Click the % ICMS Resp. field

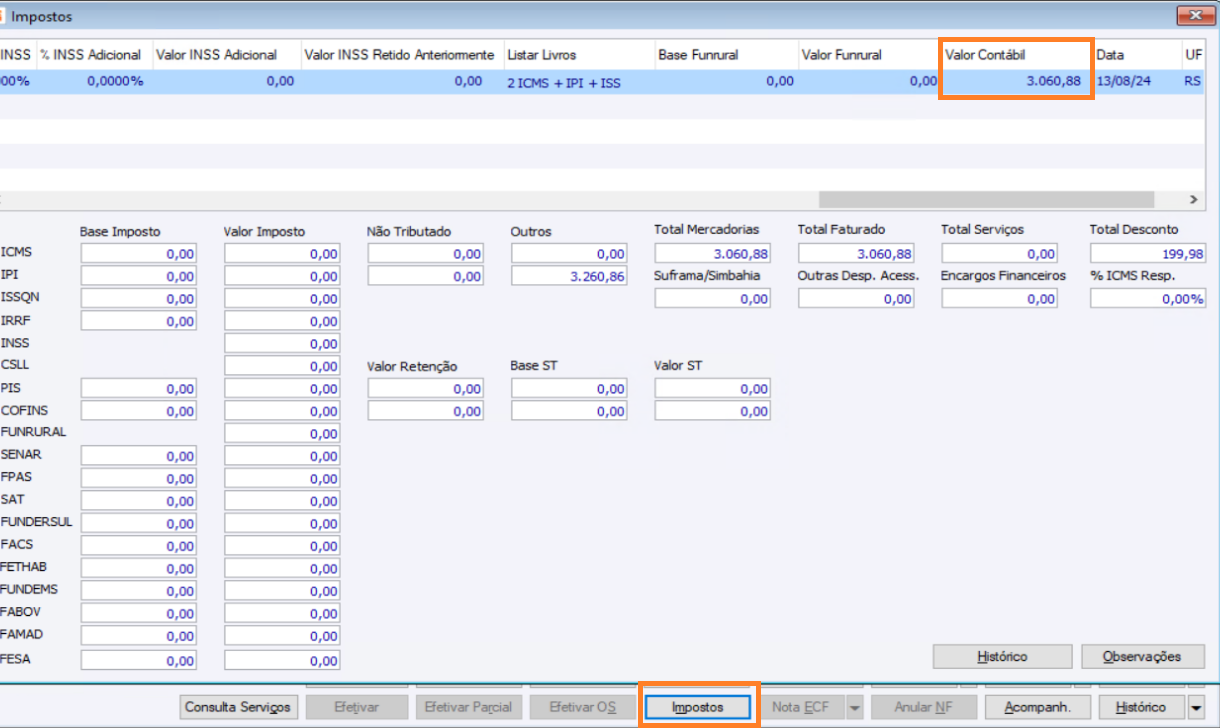tap(1148, 298)
